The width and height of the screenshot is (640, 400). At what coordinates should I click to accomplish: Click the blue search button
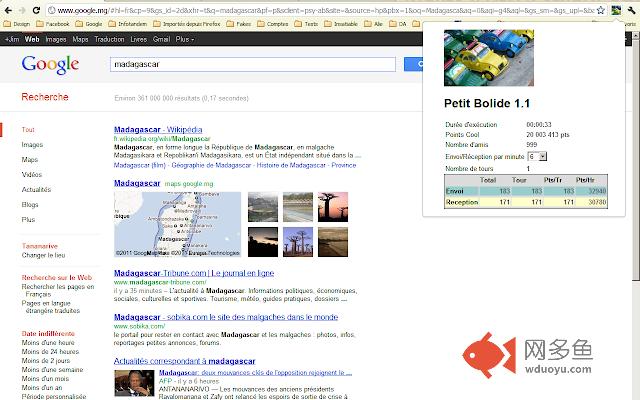[x=413, y=64]
